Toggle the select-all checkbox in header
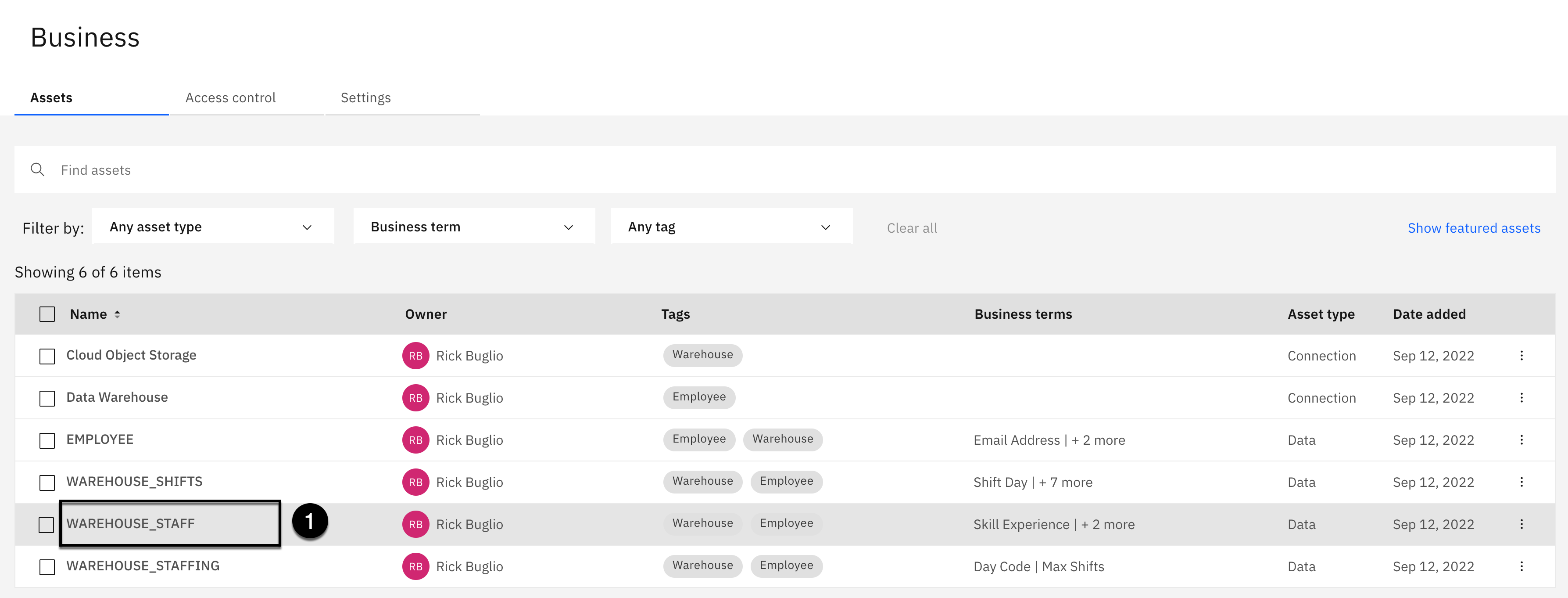This screenshot has height=598, width=1568. (x=47, y=314)
